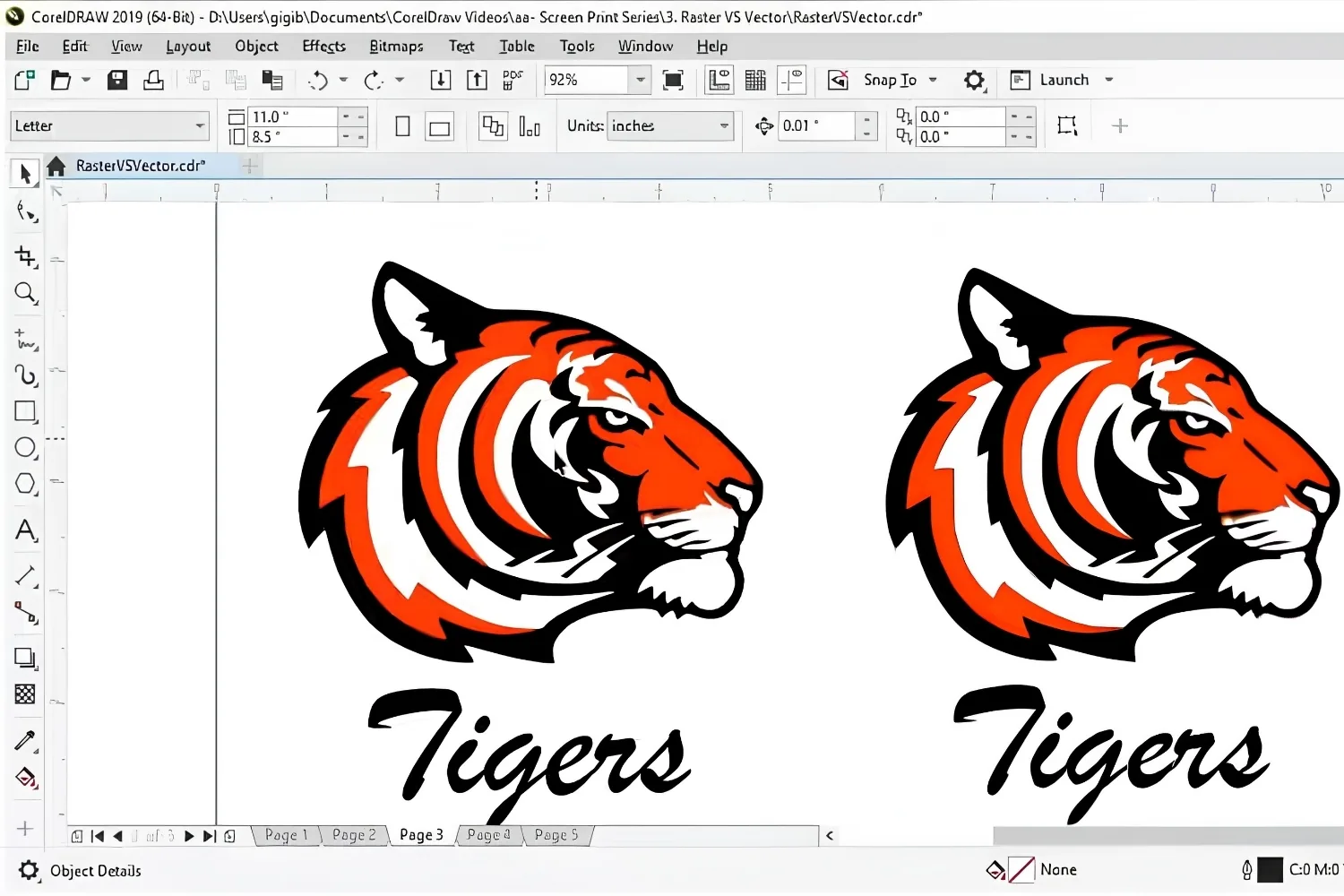Open the zoom level 92% dropdown
Viewport: 1344px width, 896px height.
(x=640, y=81)
